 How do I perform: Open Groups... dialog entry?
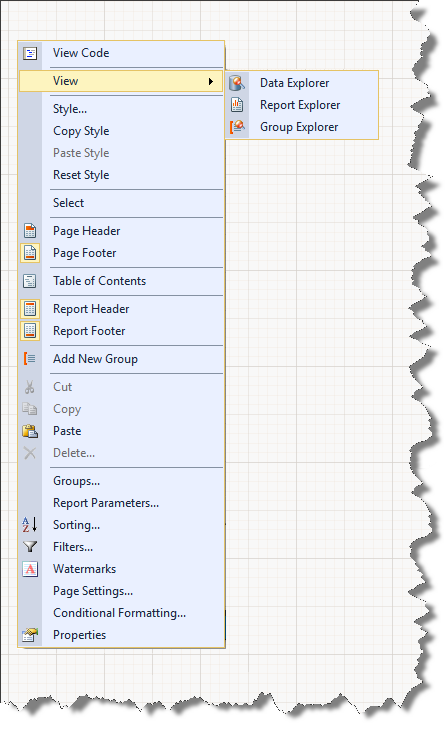[x=76, y=481]
